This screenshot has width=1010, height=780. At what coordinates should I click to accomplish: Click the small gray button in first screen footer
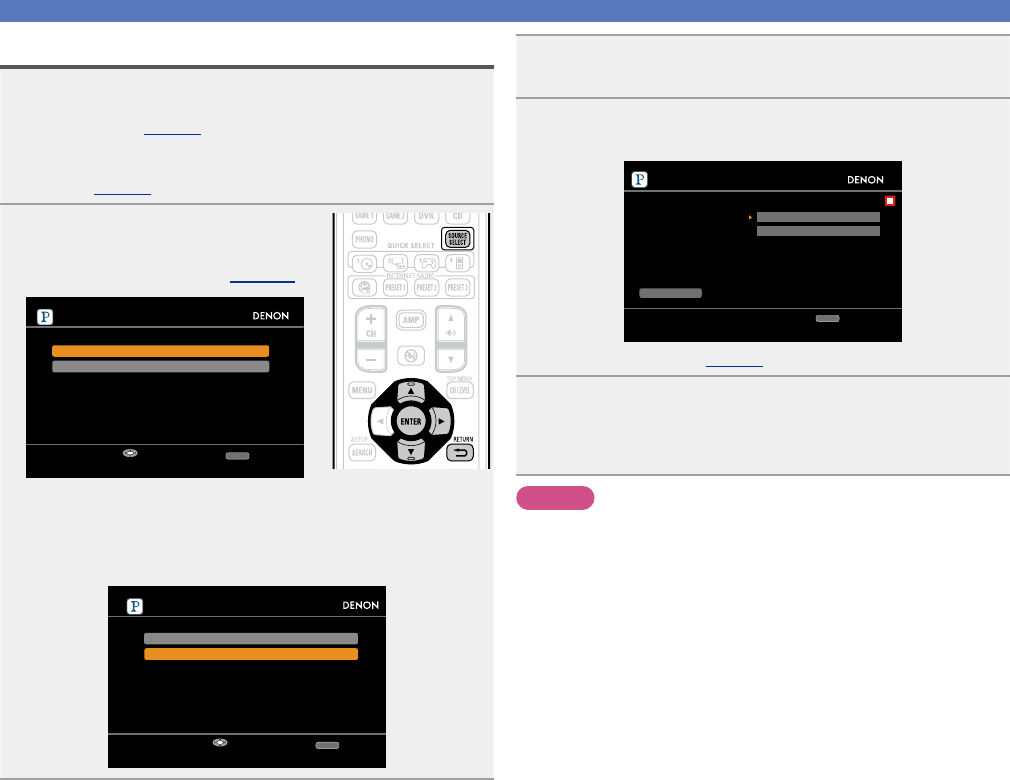click(237, 456)
